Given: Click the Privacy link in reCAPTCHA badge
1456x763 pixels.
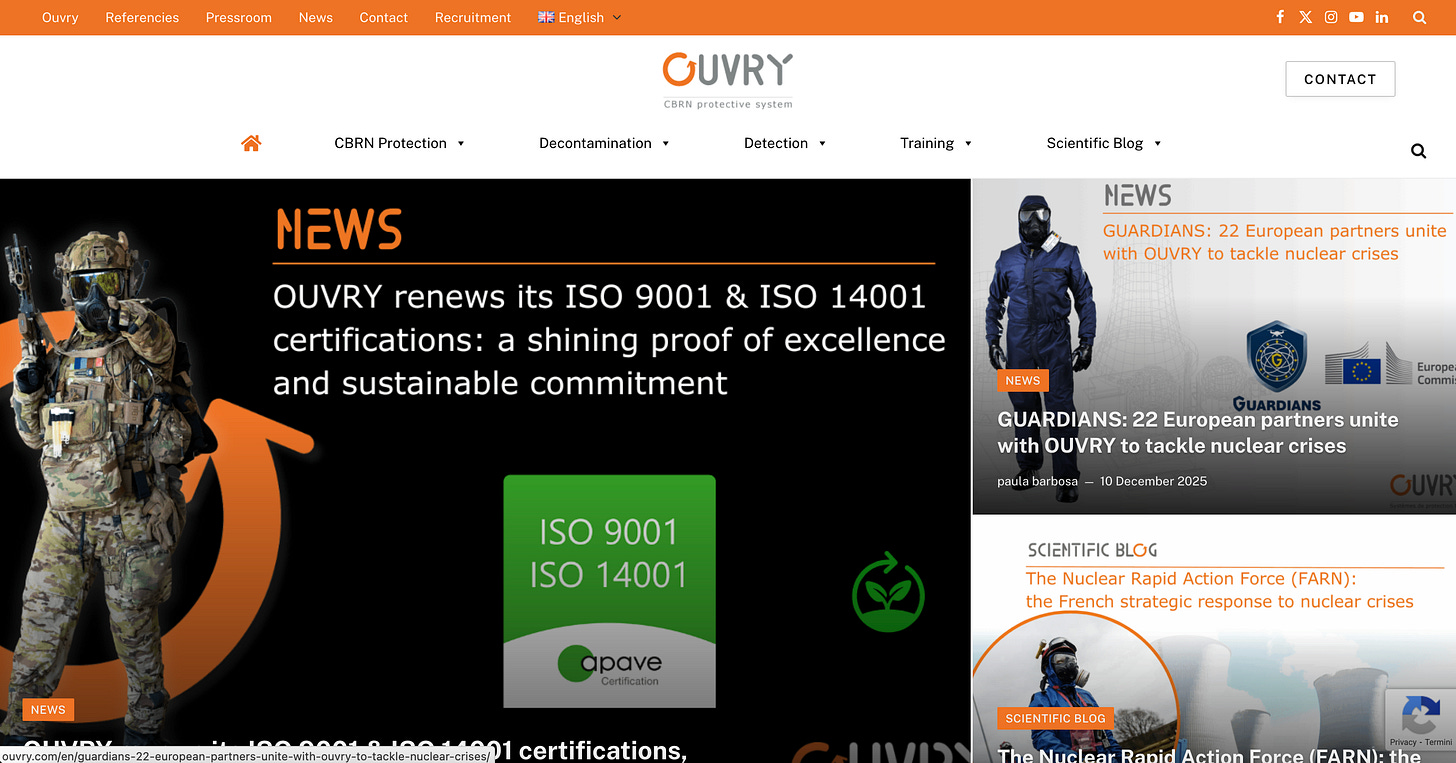Looking at the screenshot, I should point(1403,742).
